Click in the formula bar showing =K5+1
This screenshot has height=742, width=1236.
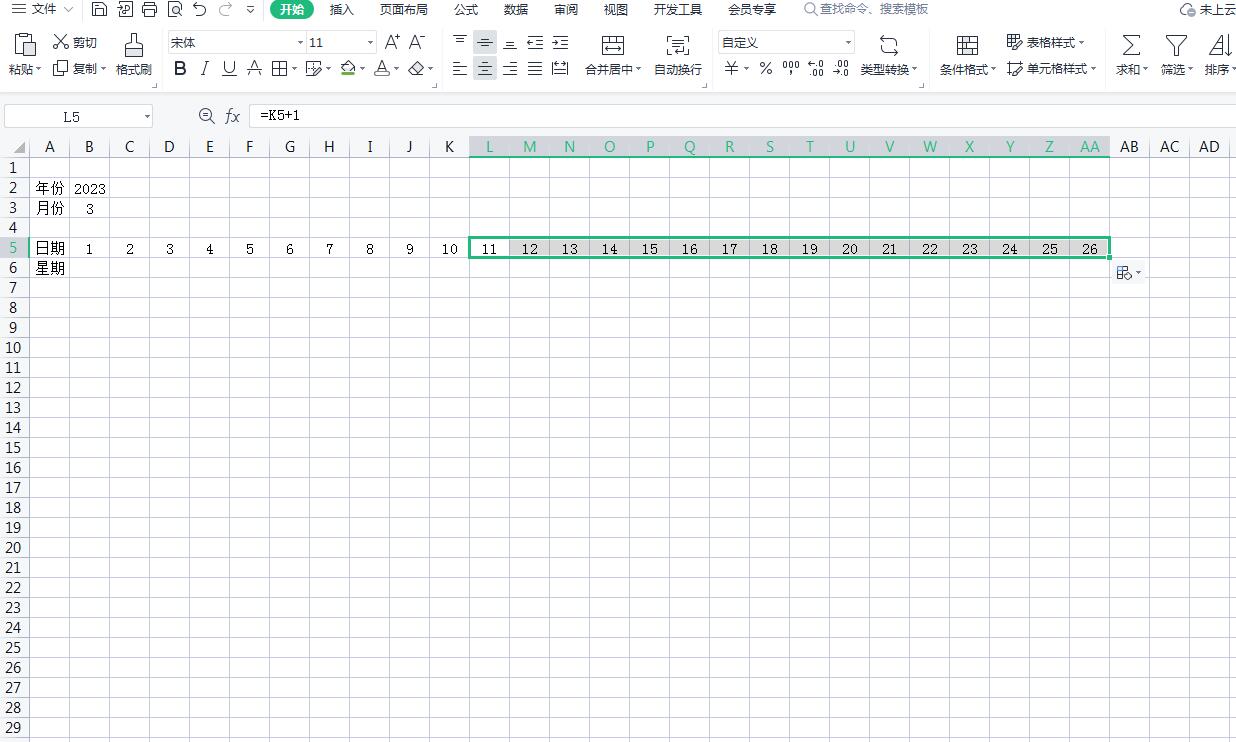tap(740, 116)
